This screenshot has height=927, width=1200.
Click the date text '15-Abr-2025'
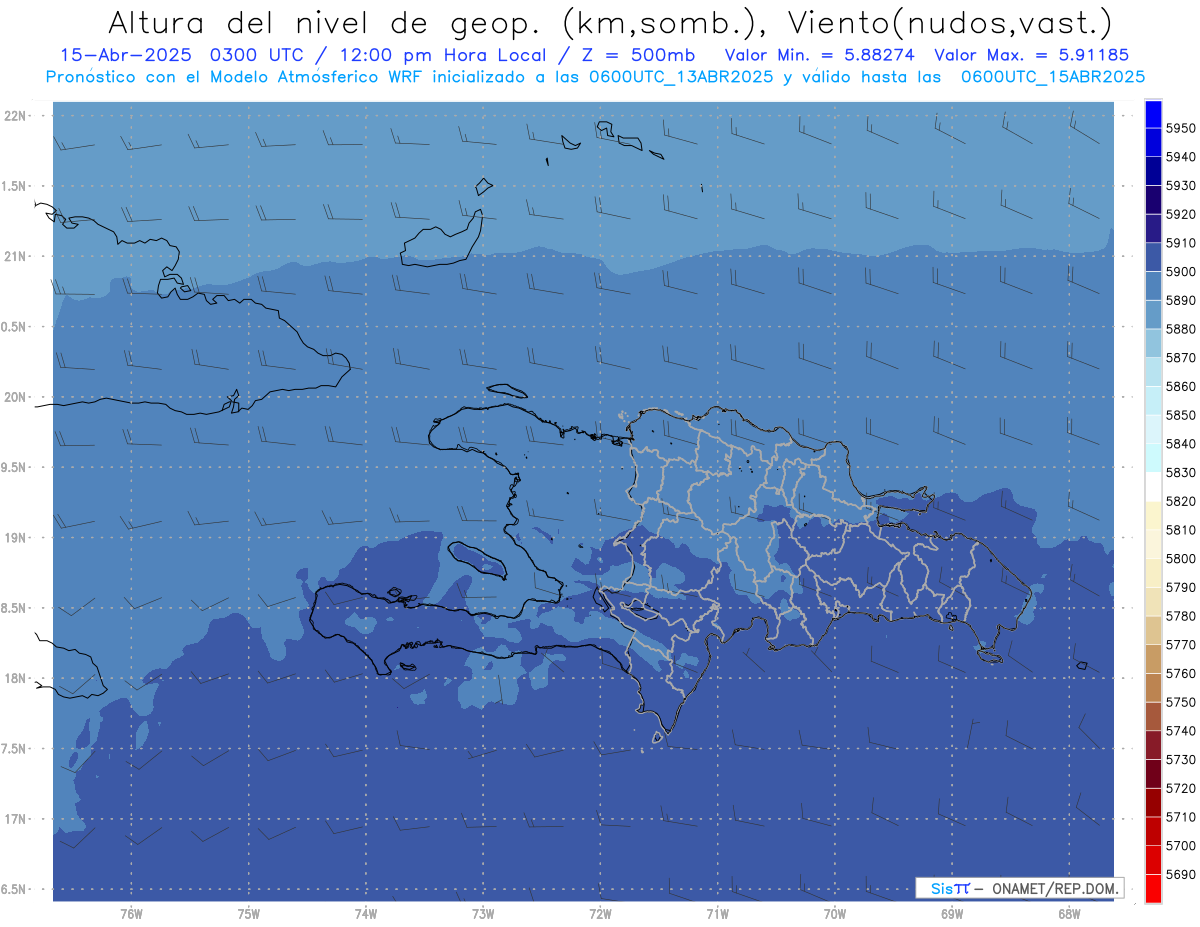click(x=128, y=55)
